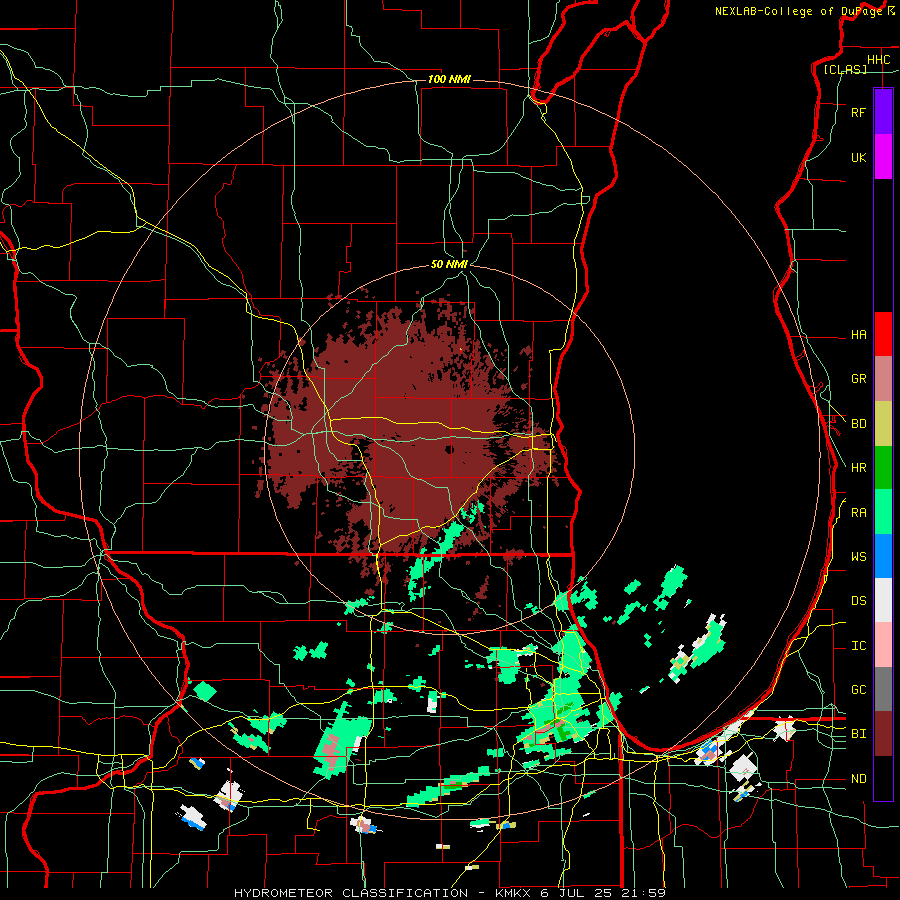The width and height of the screenshot is (900, 900).
Task: Click the 'HYDROMETEOR CLASSIFICATION' title text
Action: click(351, 893)
